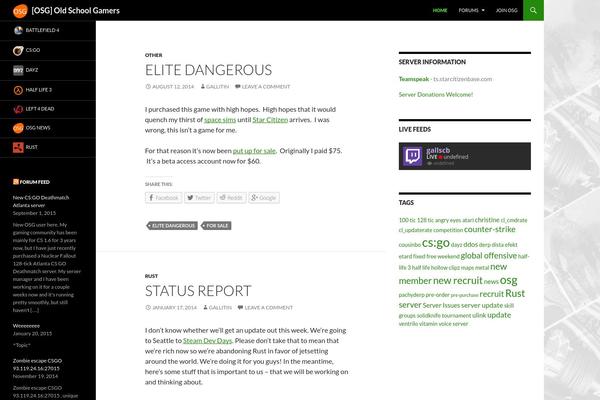Viewport: 600px width, 400px height.
Task: Click the Rust sidebar icon
Action: (x=18, y=147)
